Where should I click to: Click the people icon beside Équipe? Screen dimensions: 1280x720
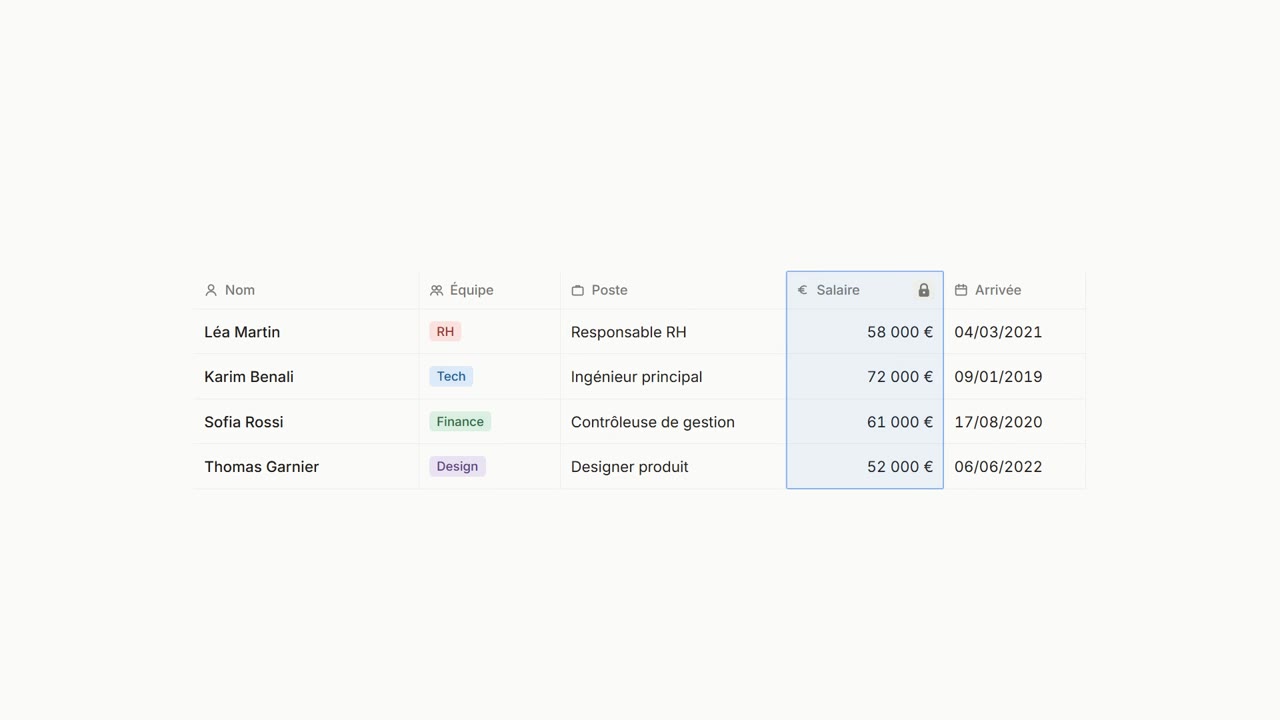pyautogui.click(x=436, y=290)
